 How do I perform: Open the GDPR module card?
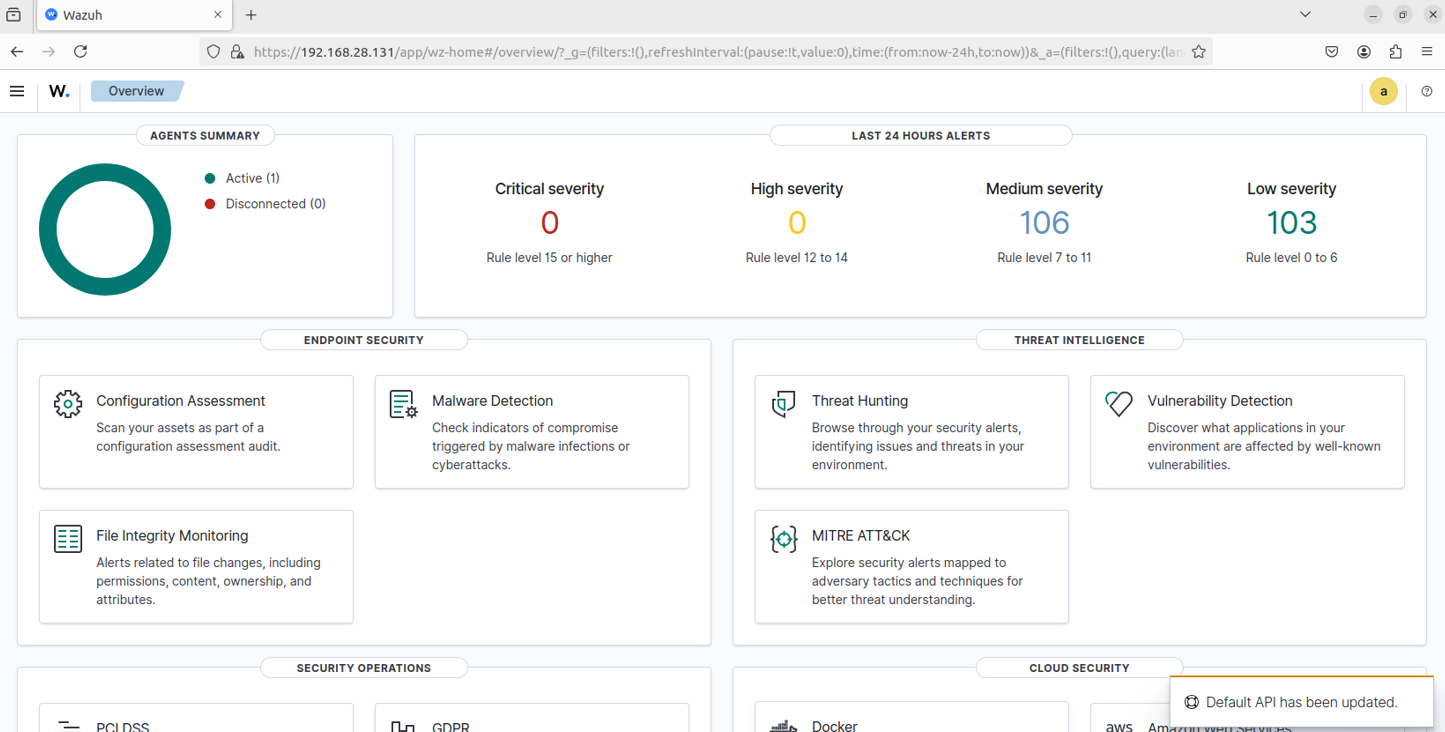tap(532, 718)
